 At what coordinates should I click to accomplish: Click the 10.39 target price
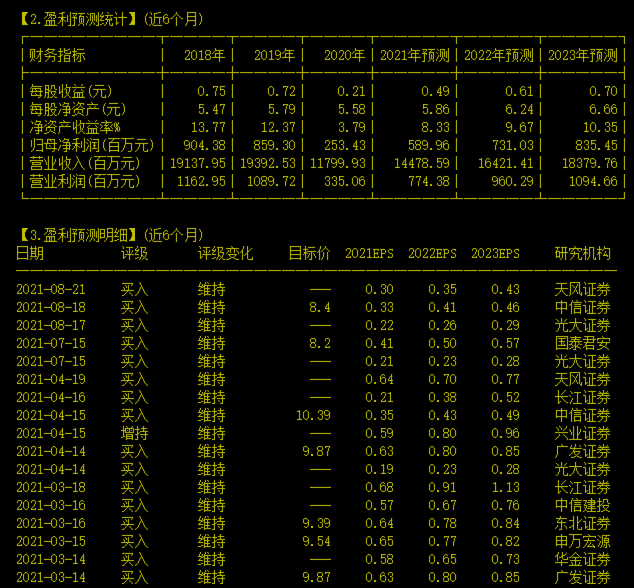click(x=313, y=415)
